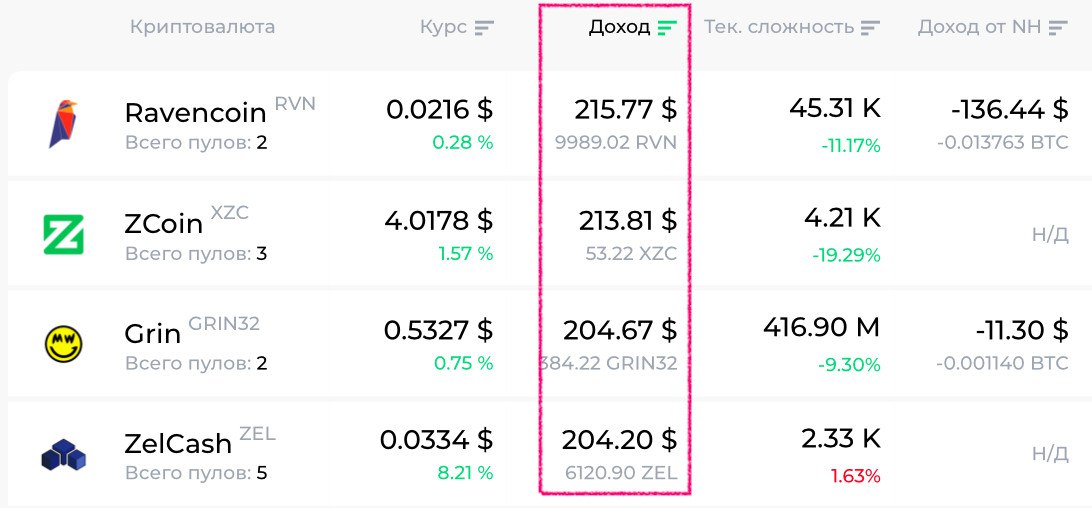Sort by Доход от NH header
Image resolution: width=1092 pixels, height=508 pixels.
pyautogui.click(x=979, y=27)
